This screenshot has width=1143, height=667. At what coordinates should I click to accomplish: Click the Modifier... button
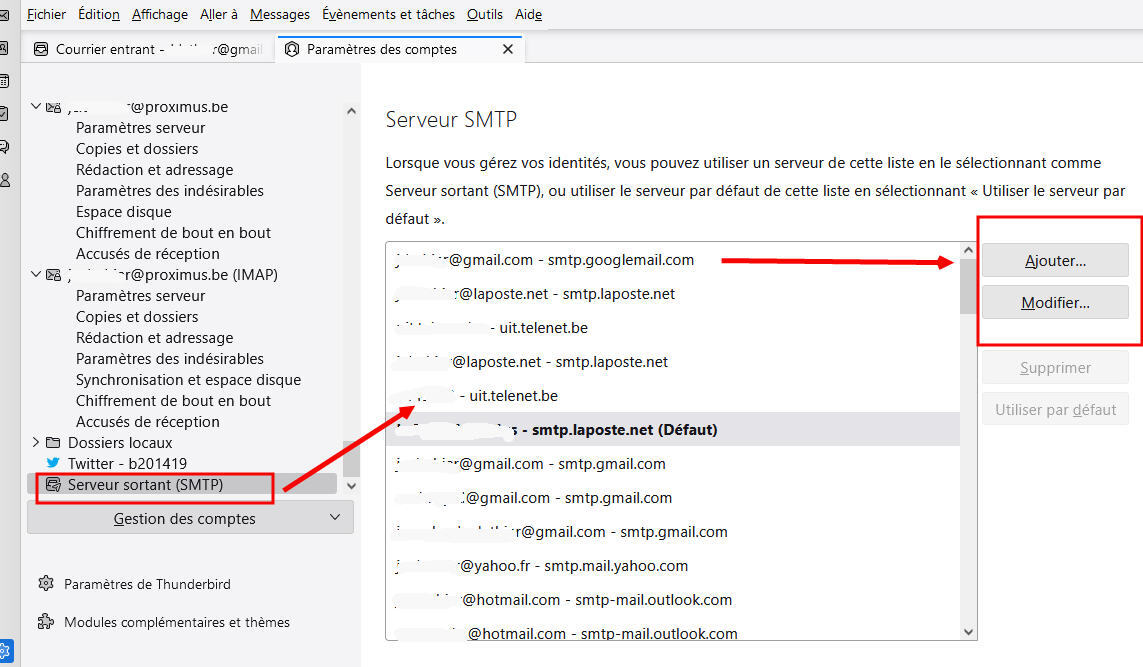click(x=1056, y=303)
